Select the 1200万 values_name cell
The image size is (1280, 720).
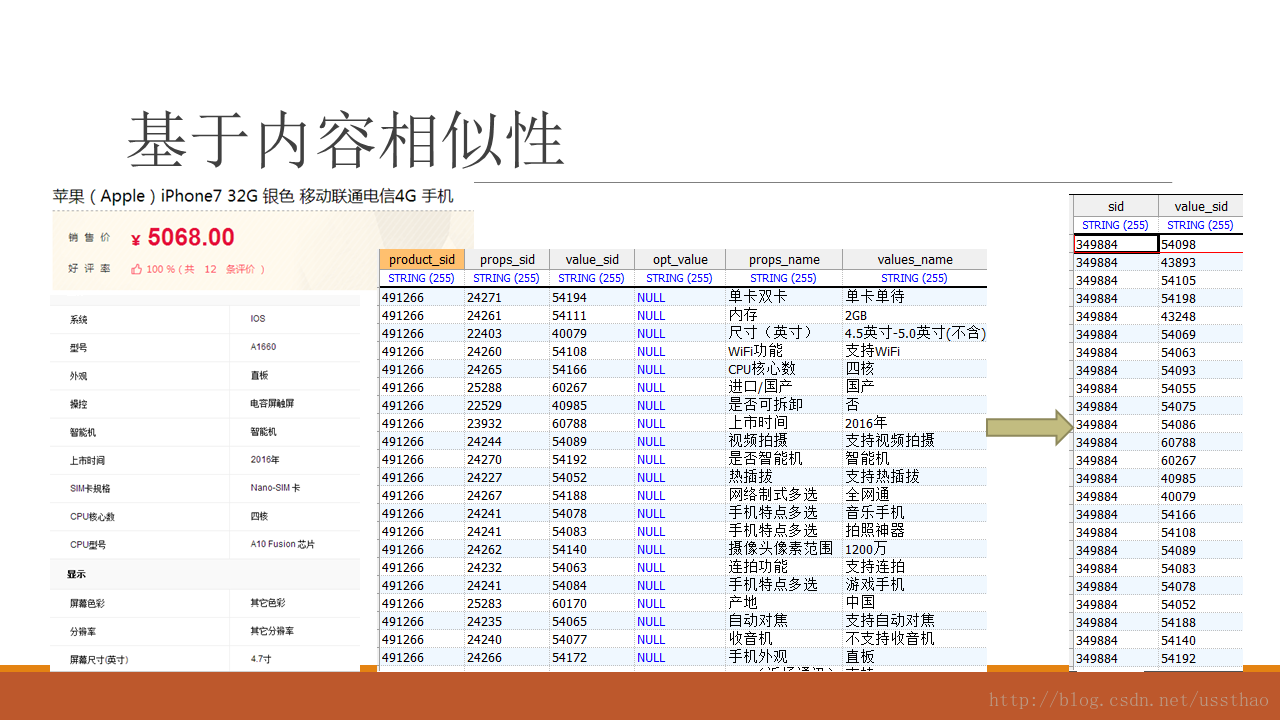[x=915, y=549]
